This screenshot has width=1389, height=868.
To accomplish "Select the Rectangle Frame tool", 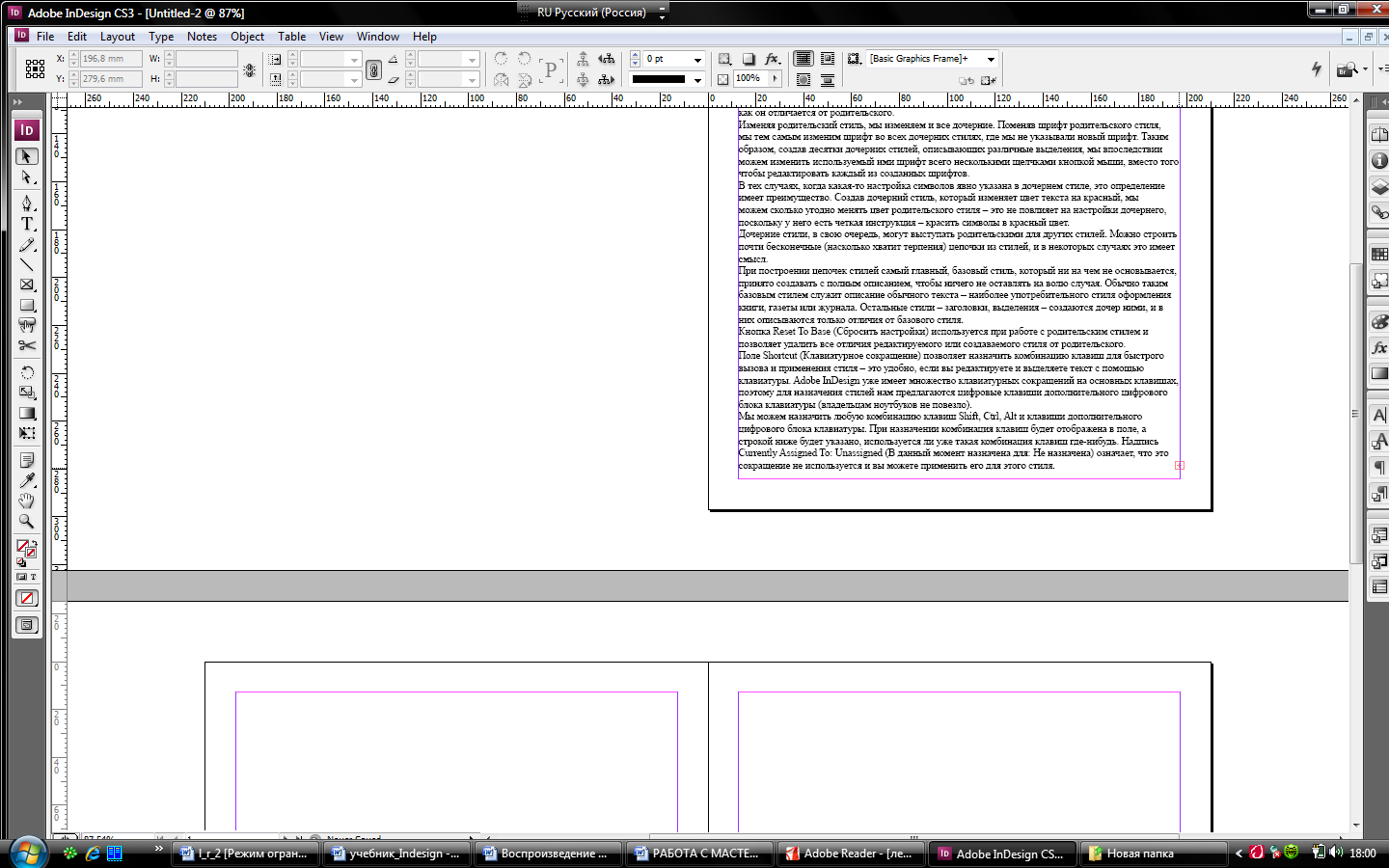I will [x=27, y=285].
